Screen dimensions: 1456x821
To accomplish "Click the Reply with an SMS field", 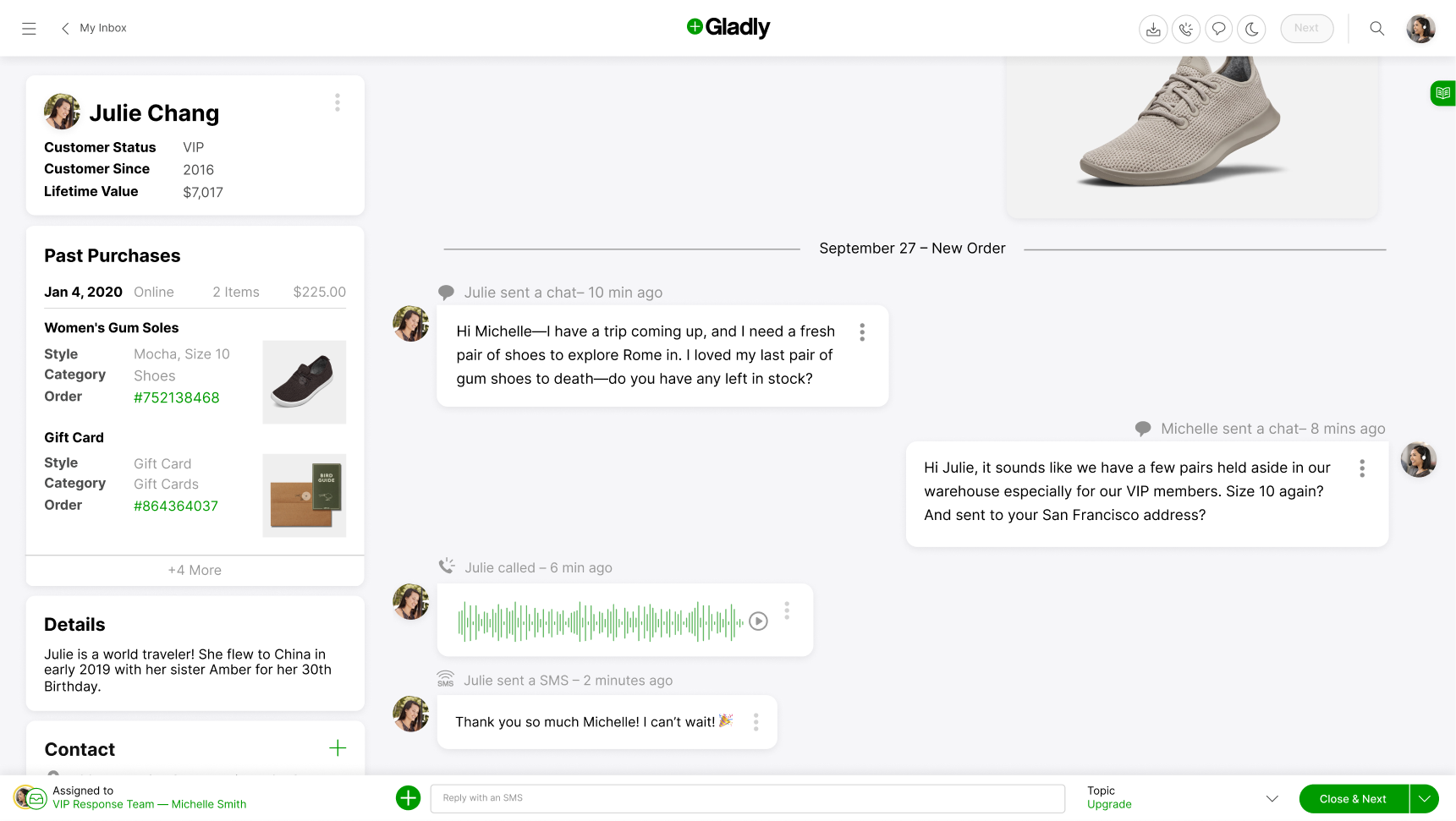I will 747,798.
